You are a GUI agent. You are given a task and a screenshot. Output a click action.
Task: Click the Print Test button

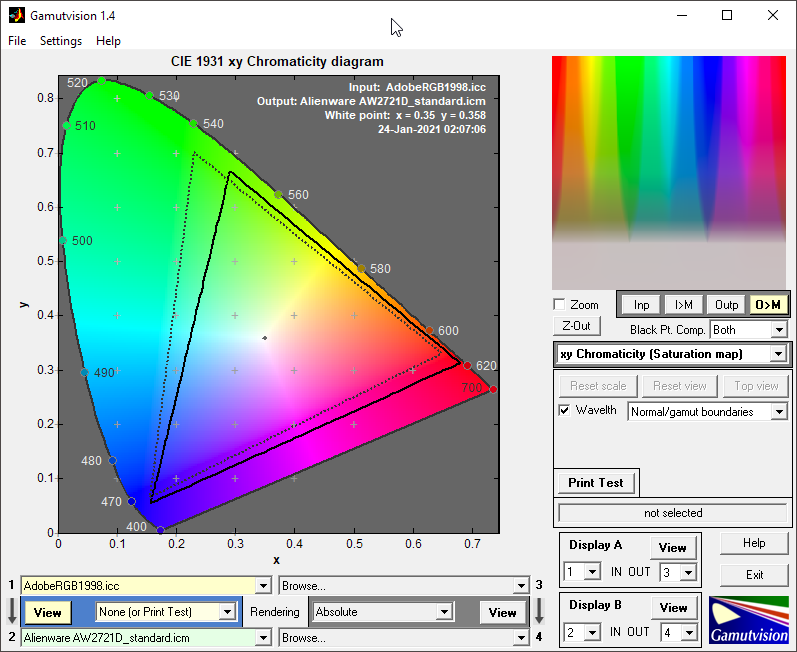click(596, 483)
